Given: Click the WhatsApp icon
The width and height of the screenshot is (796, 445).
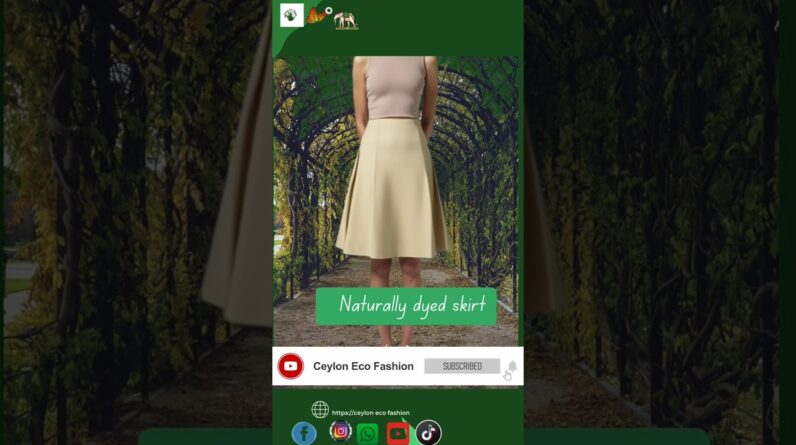Looking at the screenshot, I should [x=368, y=434].
